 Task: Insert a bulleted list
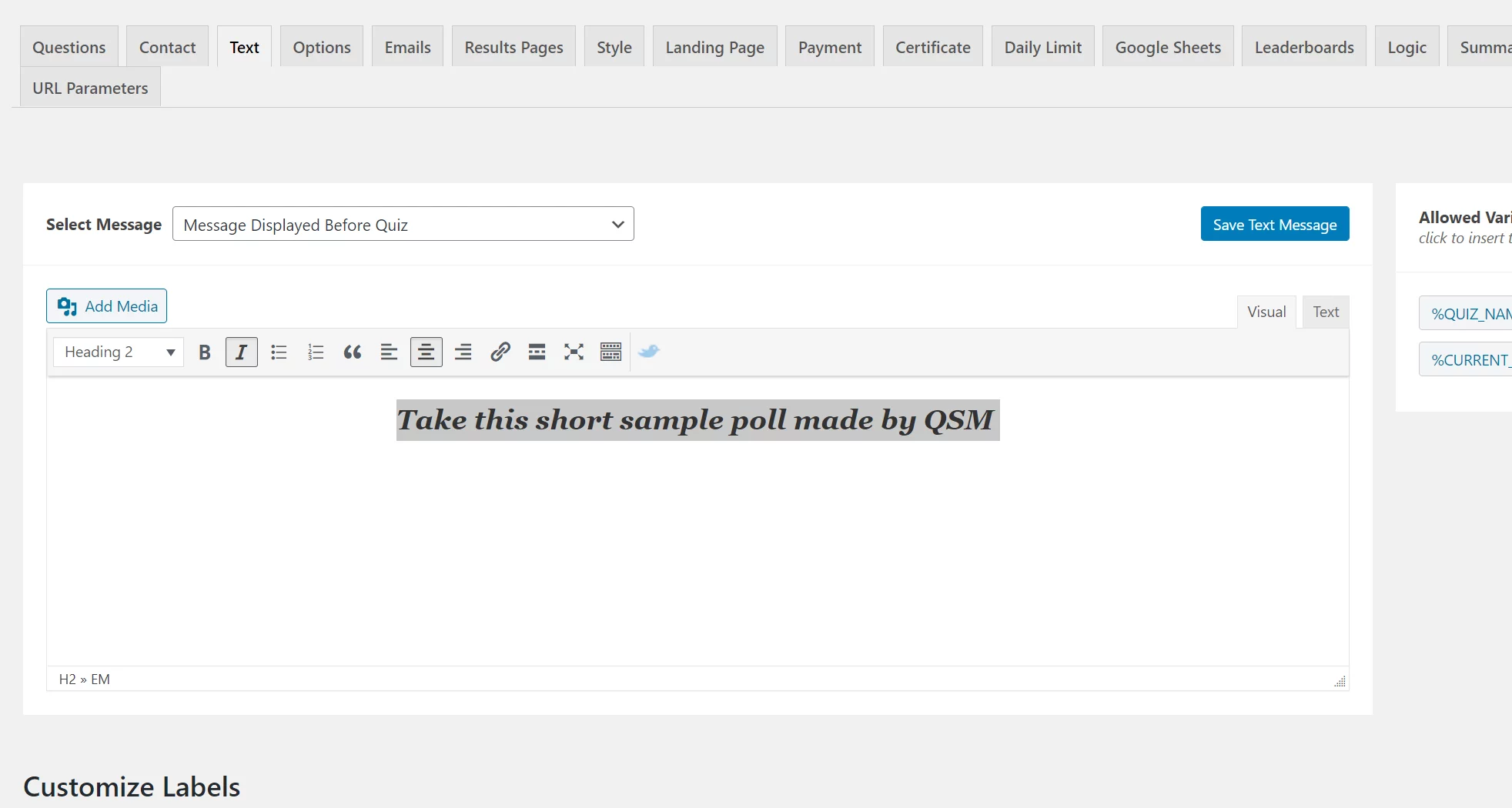pyautogui.click(x=279, y=352)
